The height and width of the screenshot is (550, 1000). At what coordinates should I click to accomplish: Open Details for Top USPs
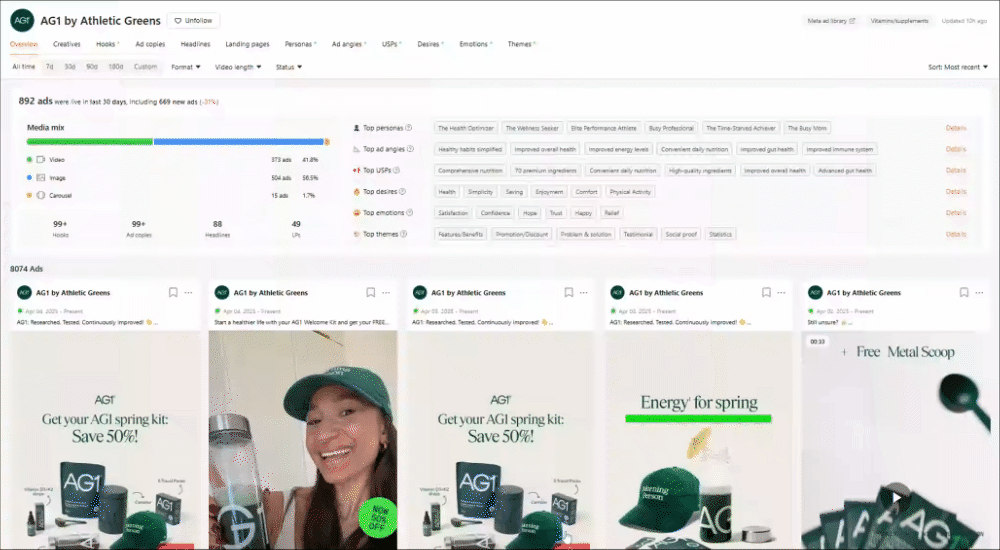[x=955, y=170]
